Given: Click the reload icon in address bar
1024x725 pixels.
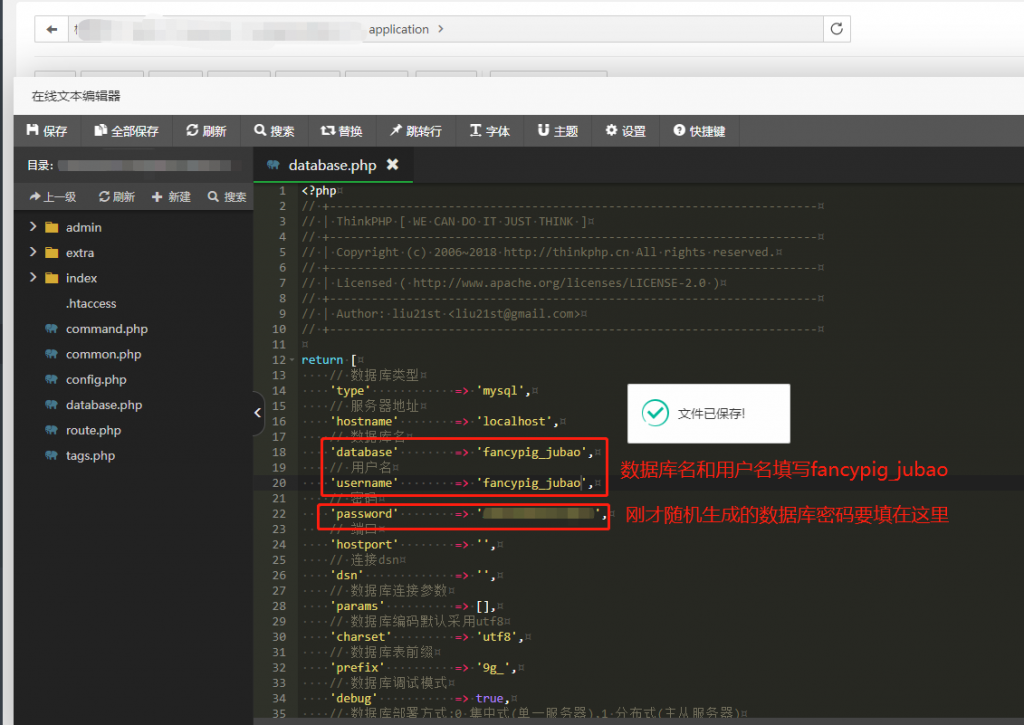Looking at the screenshot, I should [x=837, y=29].
